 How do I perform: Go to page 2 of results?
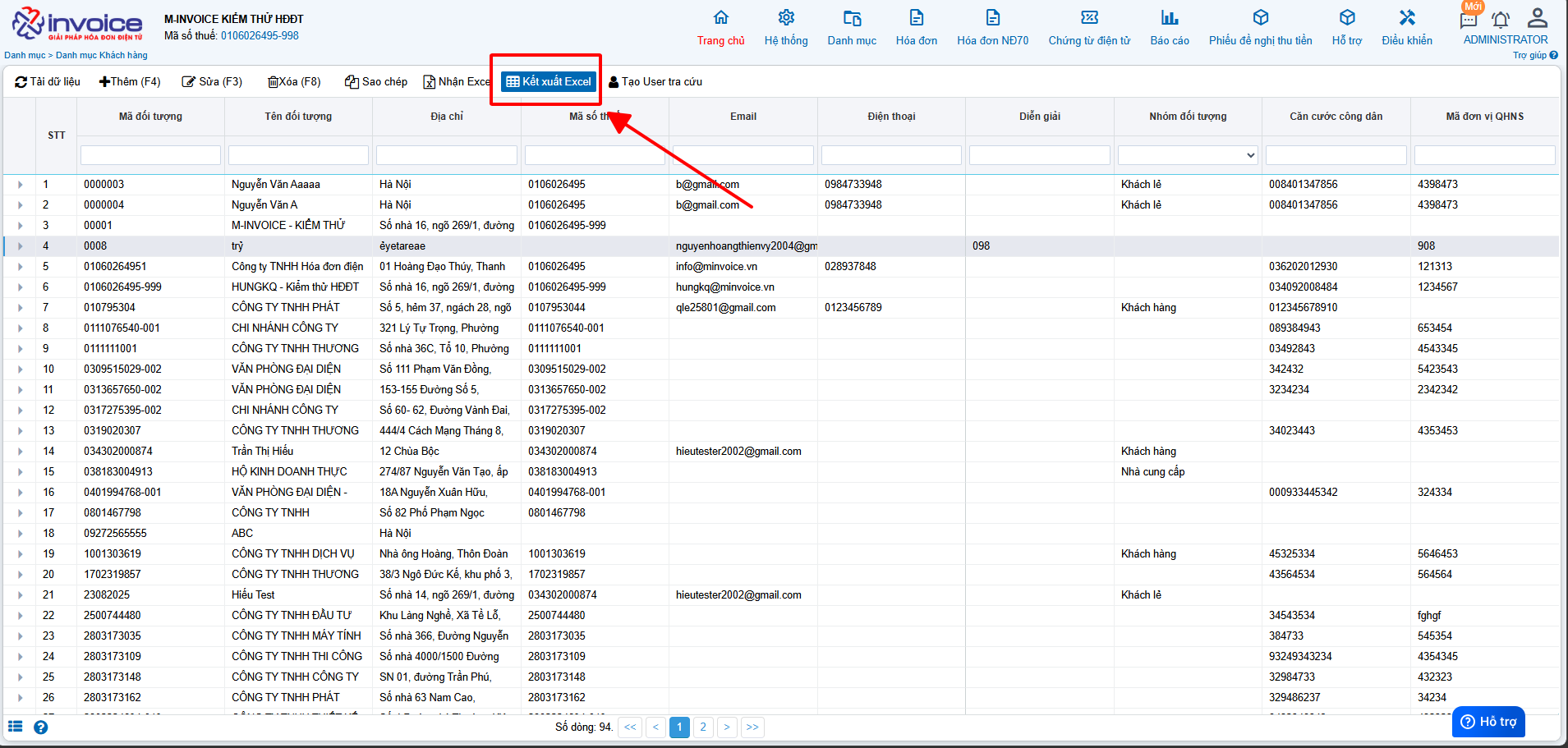tap(702, 727)
